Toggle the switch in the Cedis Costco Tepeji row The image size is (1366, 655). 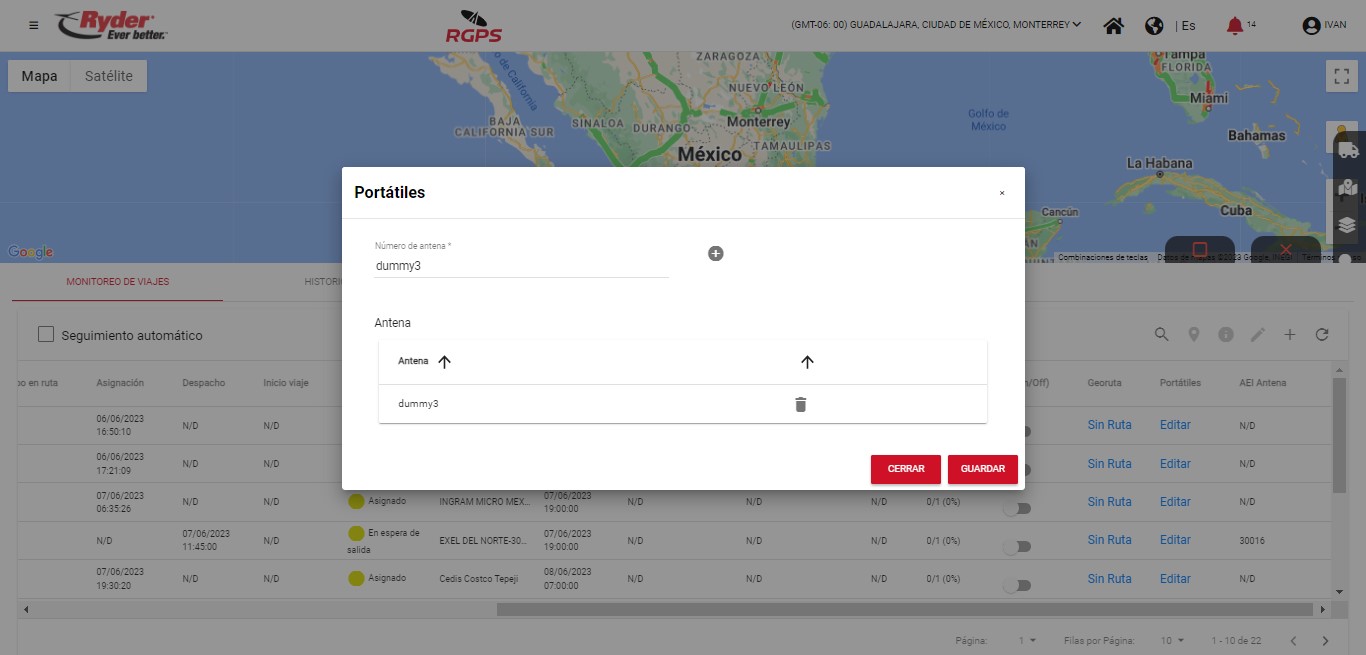[1017, 585]
